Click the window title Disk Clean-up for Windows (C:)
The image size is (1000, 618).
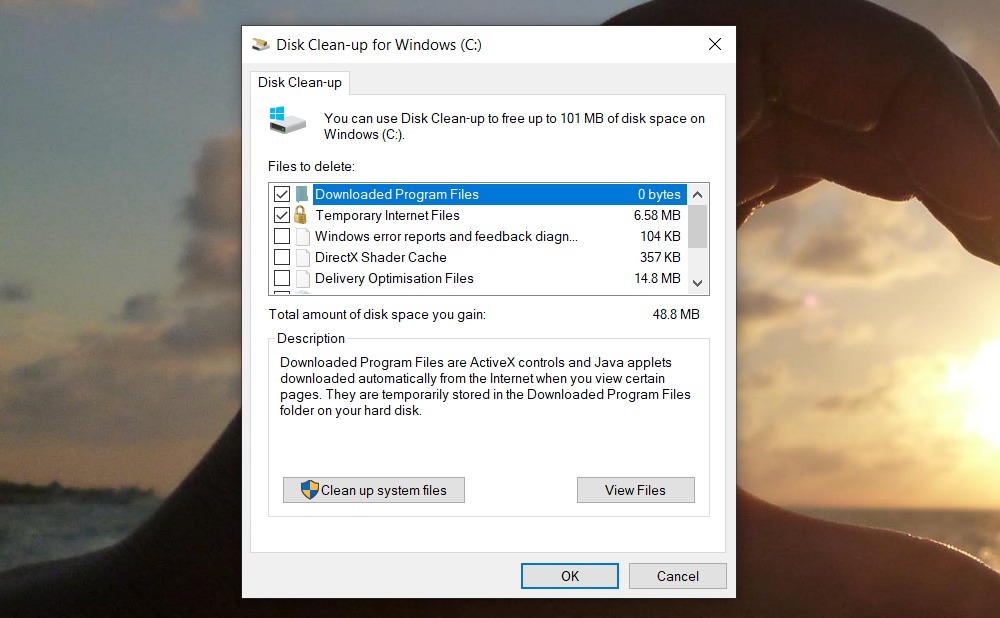(x=379, y=45)
